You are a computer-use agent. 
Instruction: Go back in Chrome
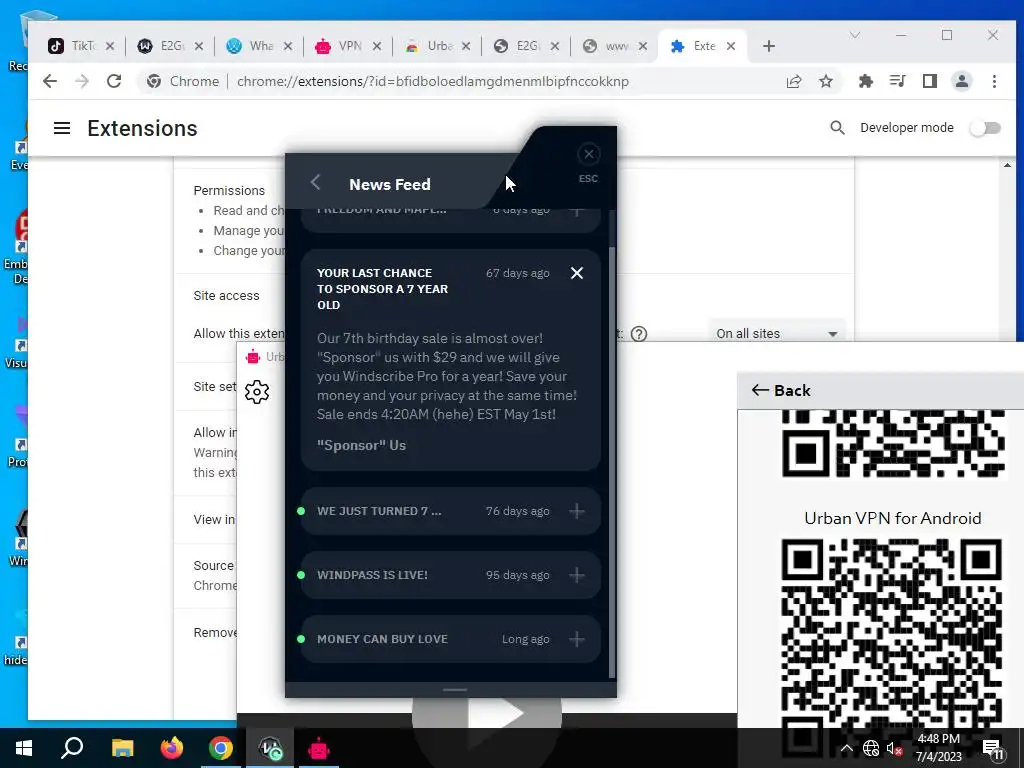pos(50,81)
